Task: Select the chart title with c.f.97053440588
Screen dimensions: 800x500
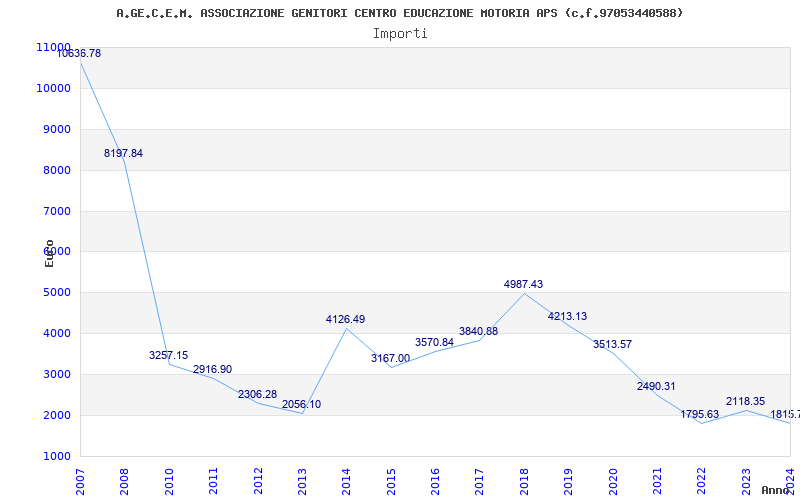Action: (x=399, y=13)
